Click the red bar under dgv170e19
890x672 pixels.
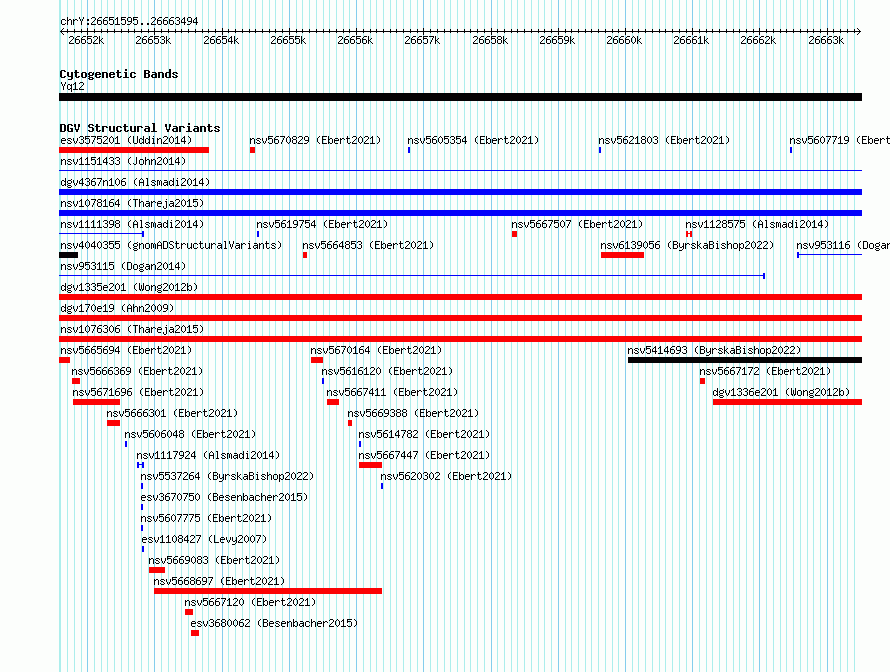click(460, 318)
